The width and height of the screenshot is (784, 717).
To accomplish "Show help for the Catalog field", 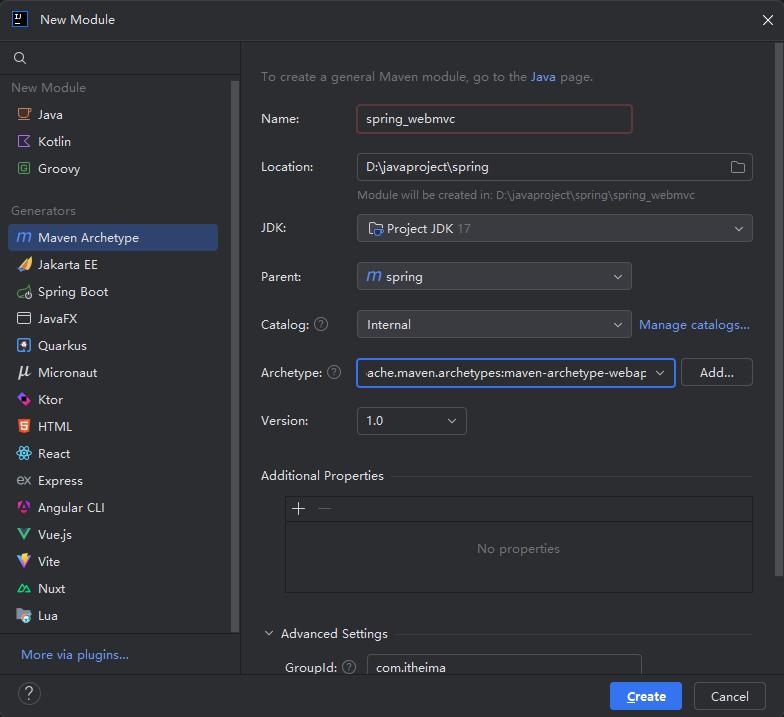I will click(321, 324).
